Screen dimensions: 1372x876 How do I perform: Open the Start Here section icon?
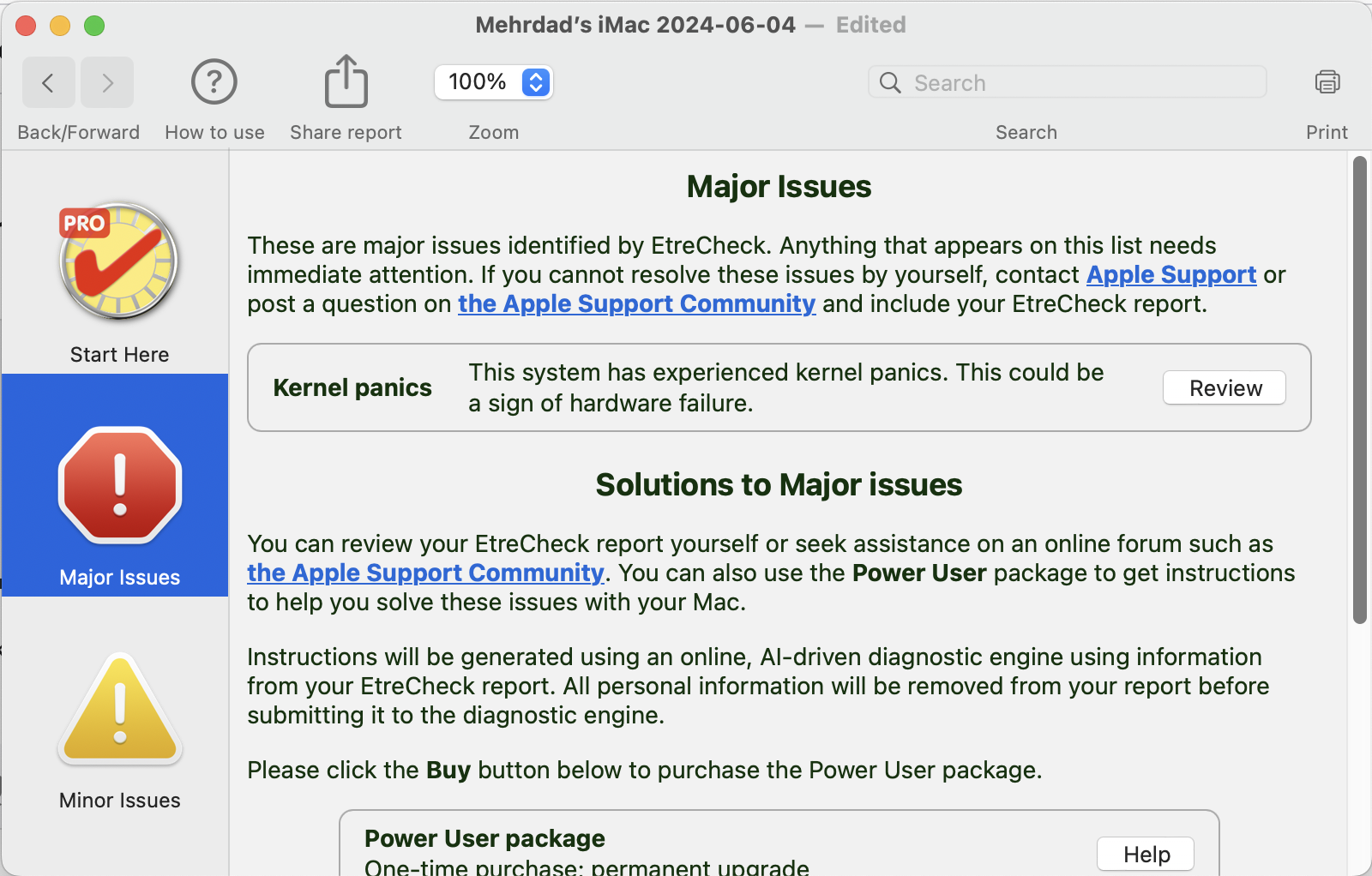[x=119, y=261]
